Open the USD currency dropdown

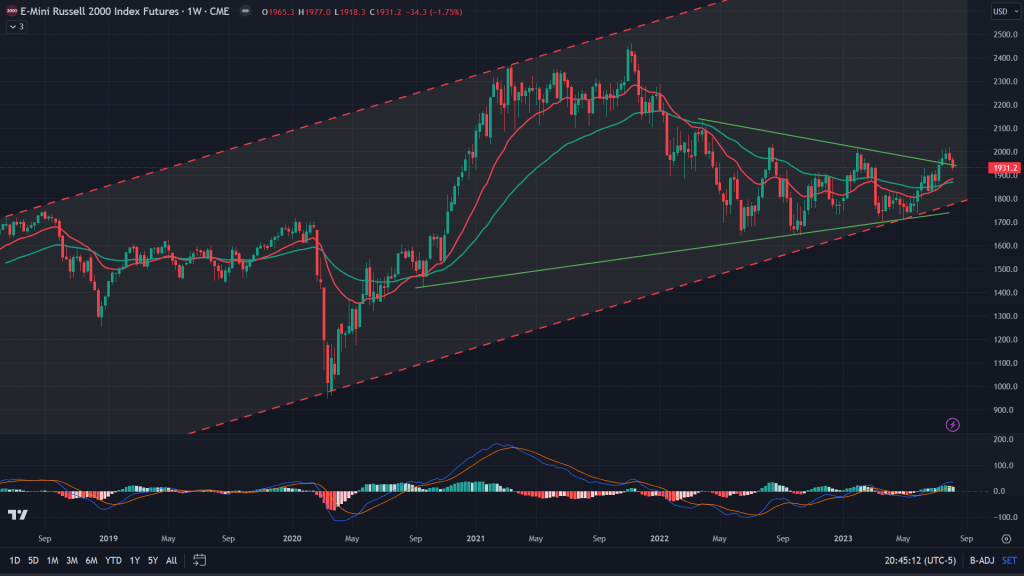(x=999, y=12)
